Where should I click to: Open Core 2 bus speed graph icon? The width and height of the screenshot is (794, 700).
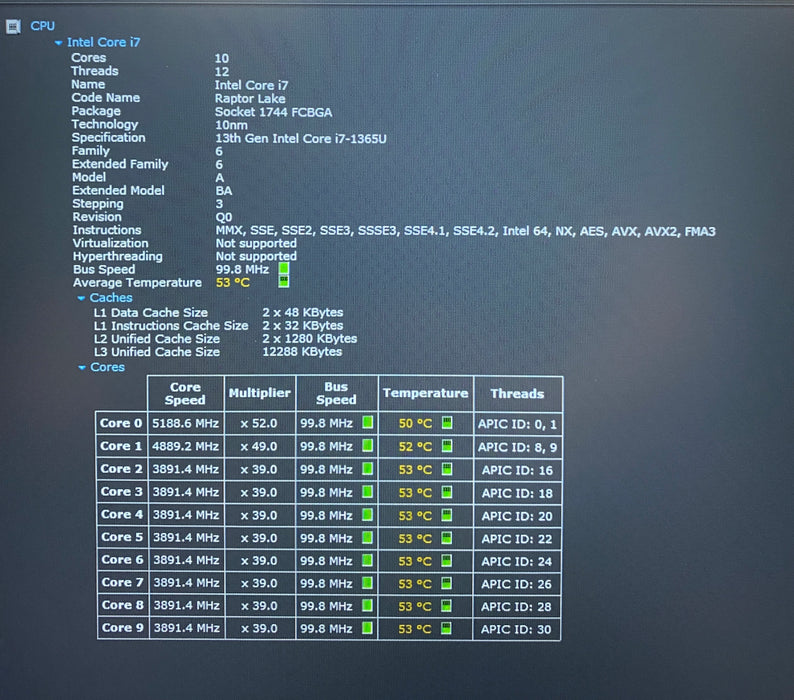click(x=368, y=469)
